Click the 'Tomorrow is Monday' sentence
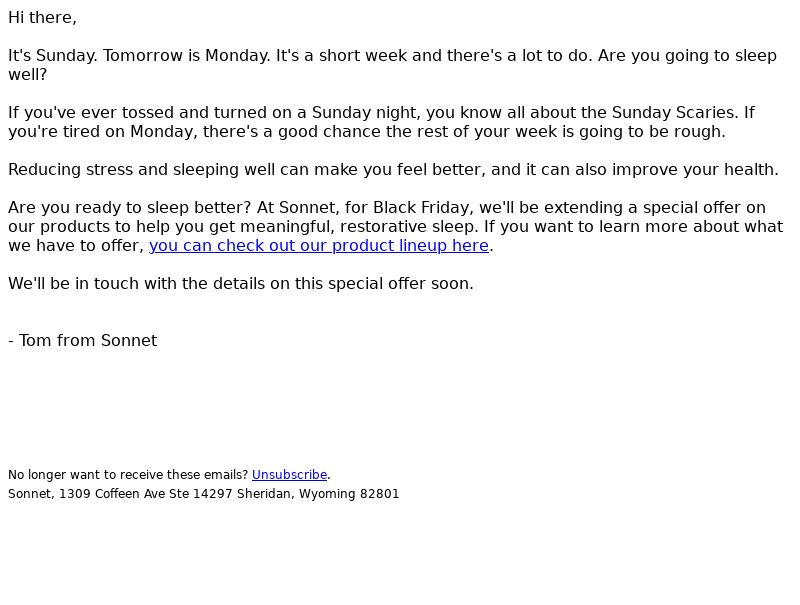This screenshot has width=800, height=605. (x=187, y=56)
